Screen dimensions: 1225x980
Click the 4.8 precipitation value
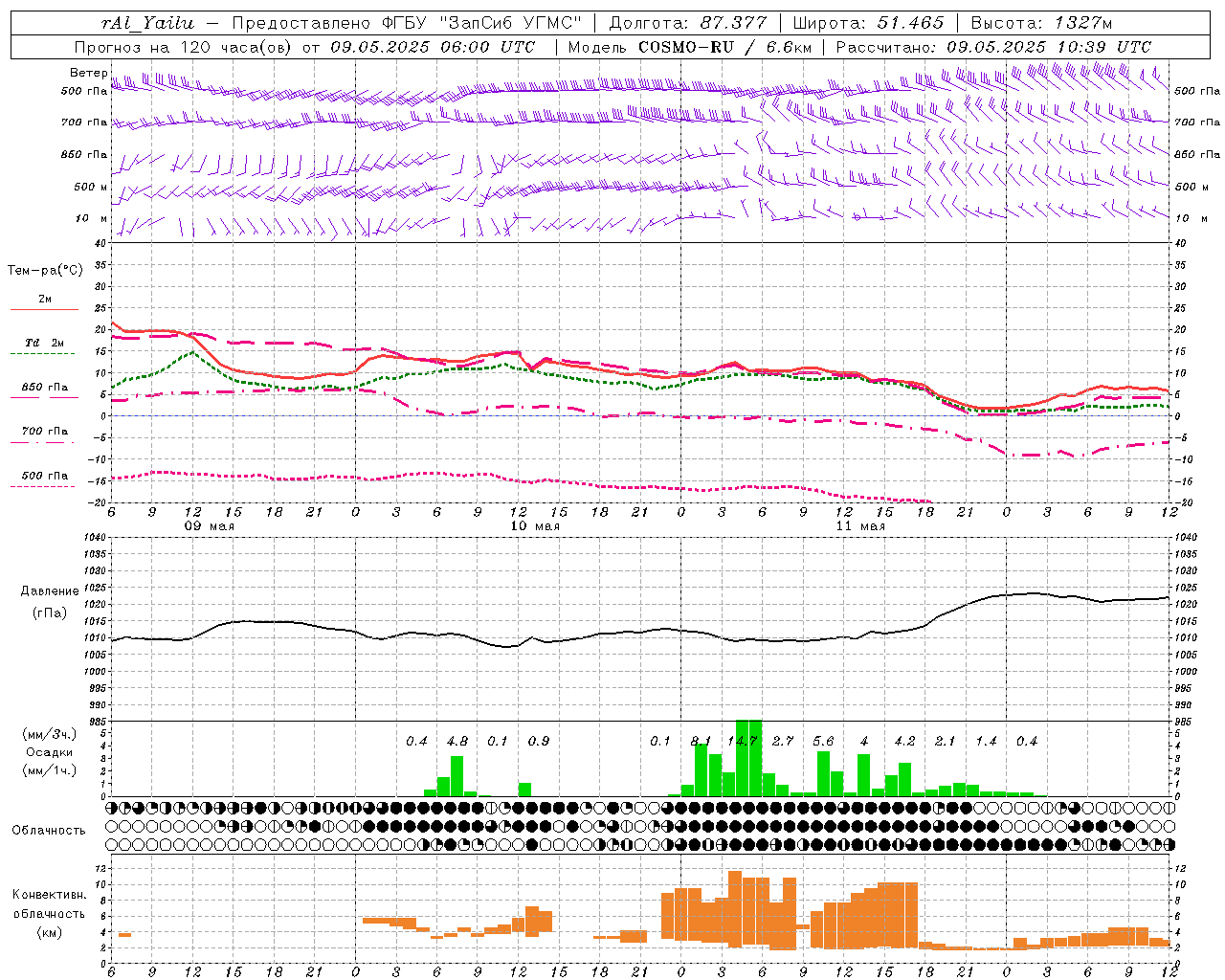pos(457,742)
